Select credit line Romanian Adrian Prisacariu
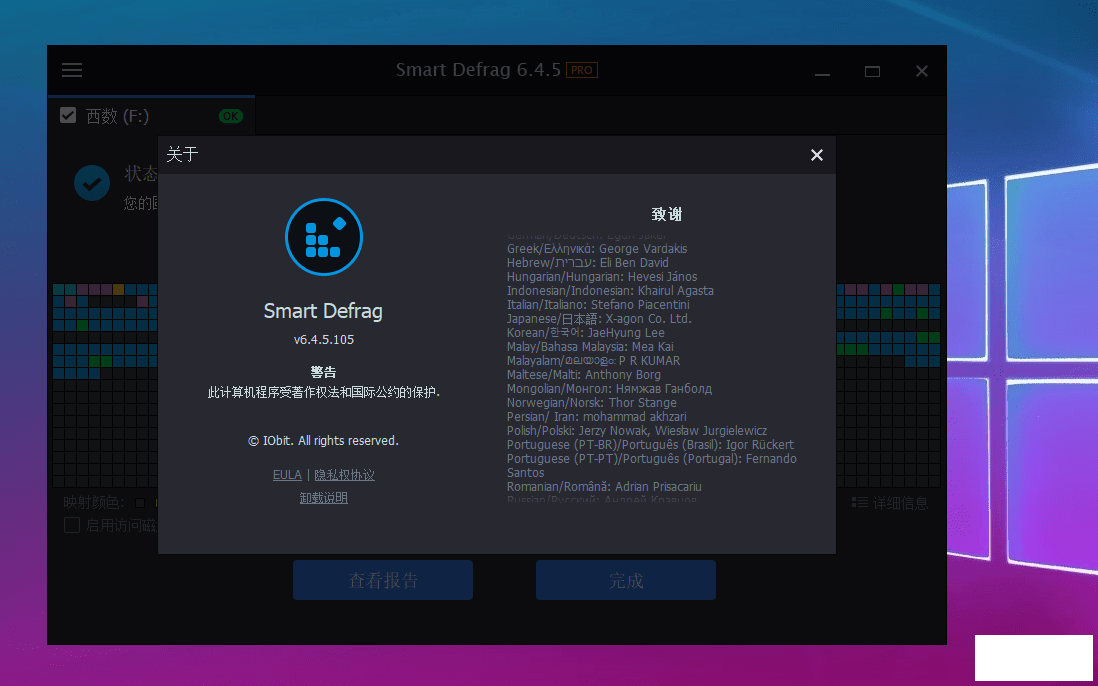1098x686 pixels. (x=604, y=486)
